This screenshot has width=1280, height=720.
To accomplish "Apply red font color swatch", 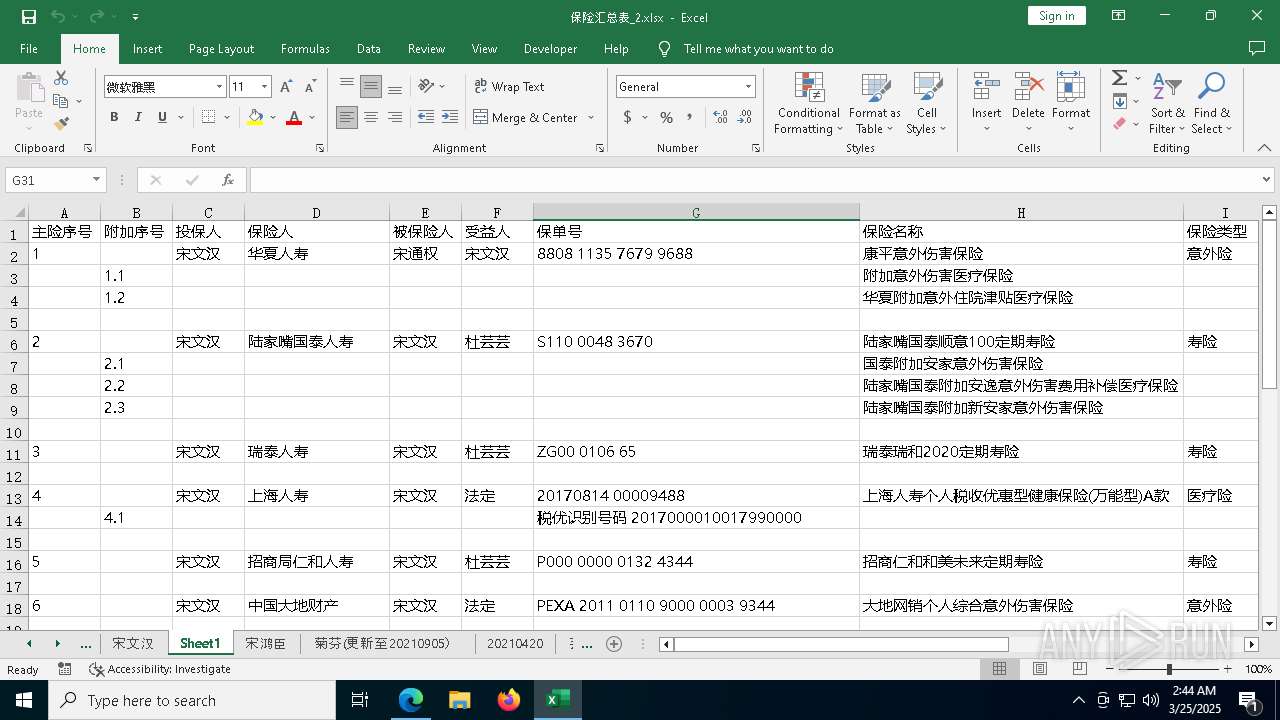I will click(294, 117).
